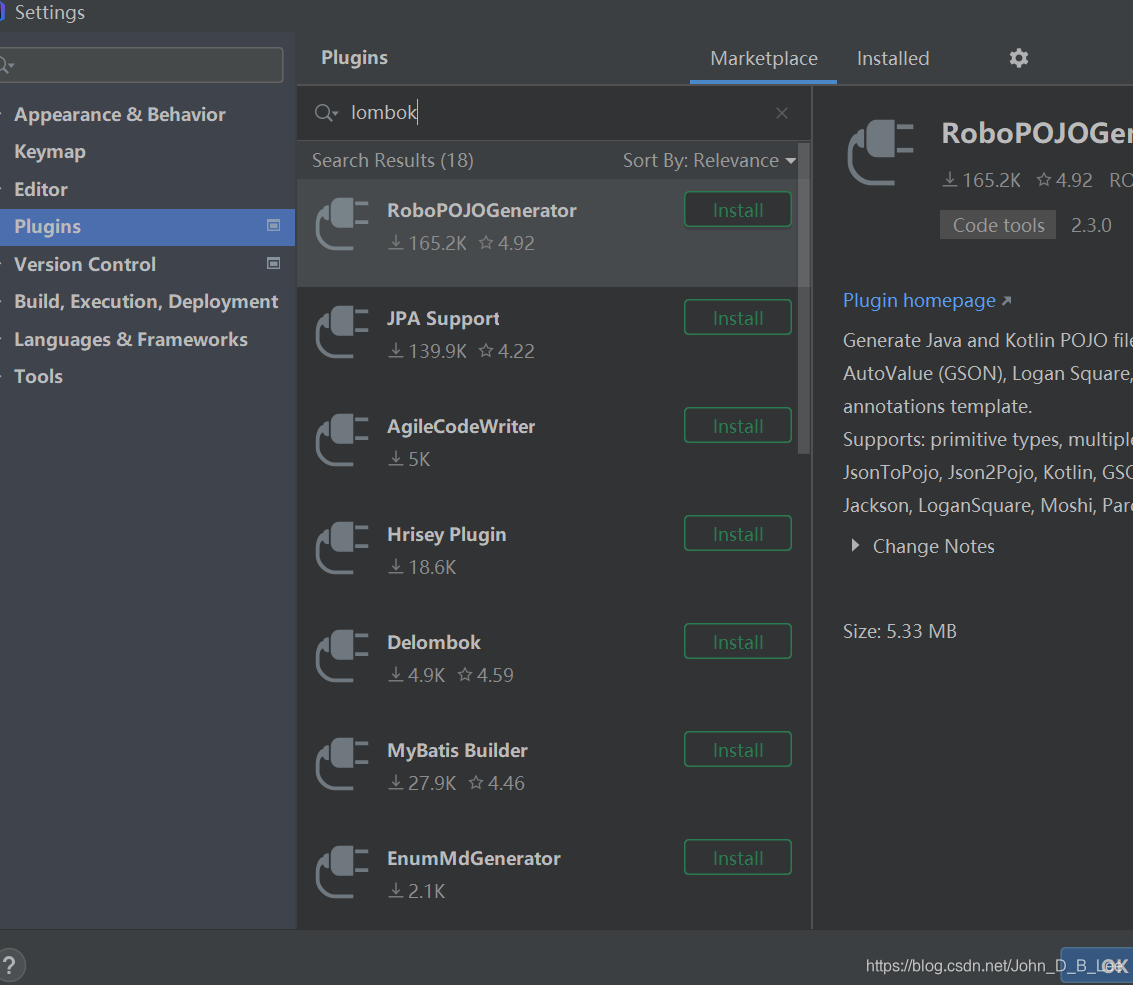
Task: Select Plugins in the settings tree
Action: pos(147,227)
